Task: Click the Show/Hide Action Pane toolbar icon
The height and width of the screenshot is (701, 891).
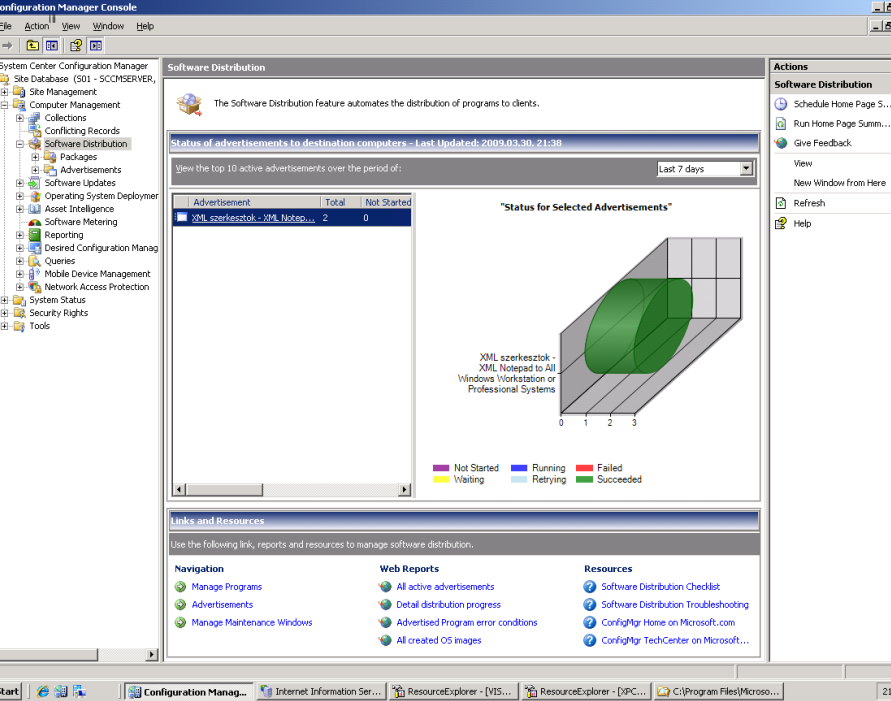Action: [x=96, y=45]
